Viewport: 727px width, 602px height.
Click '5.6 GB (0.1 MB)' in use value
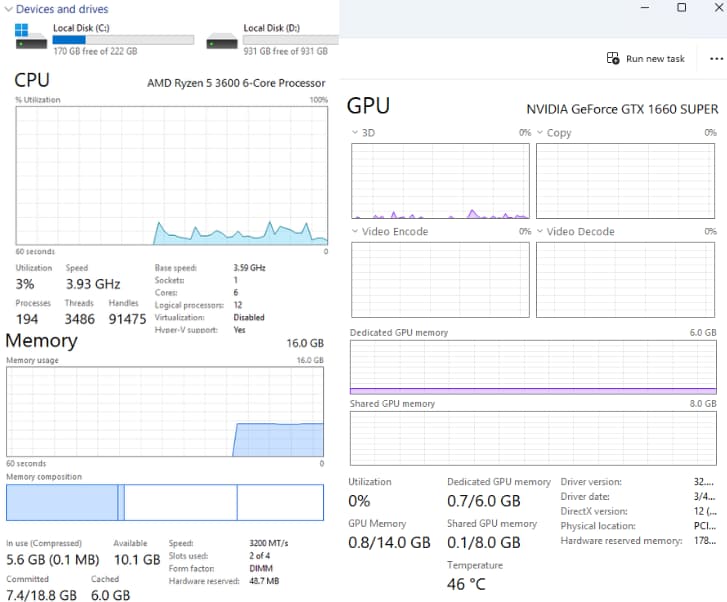pos(53,560)
